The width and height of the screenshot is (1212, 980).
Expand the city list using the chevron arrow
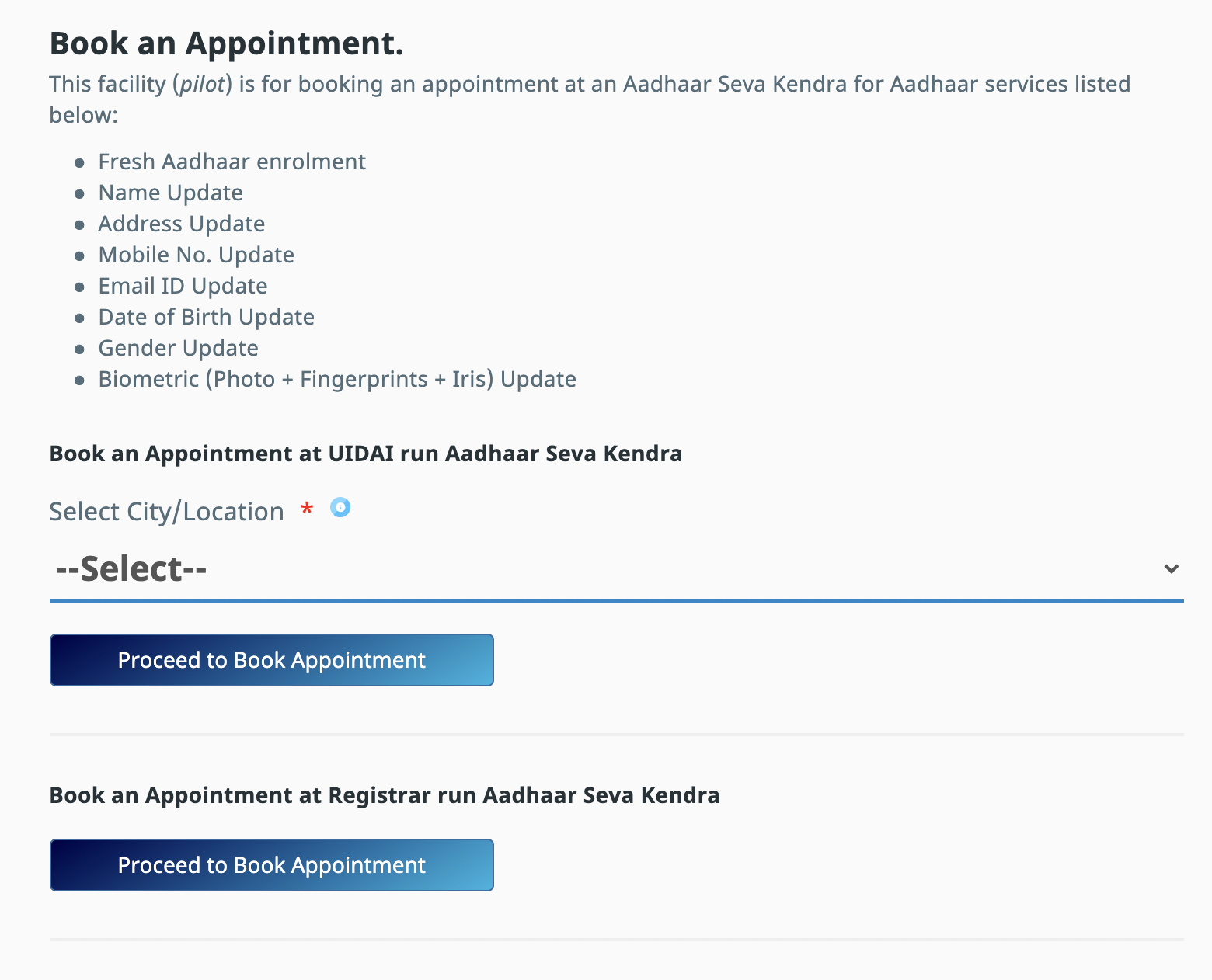(x=1172, y=569)
